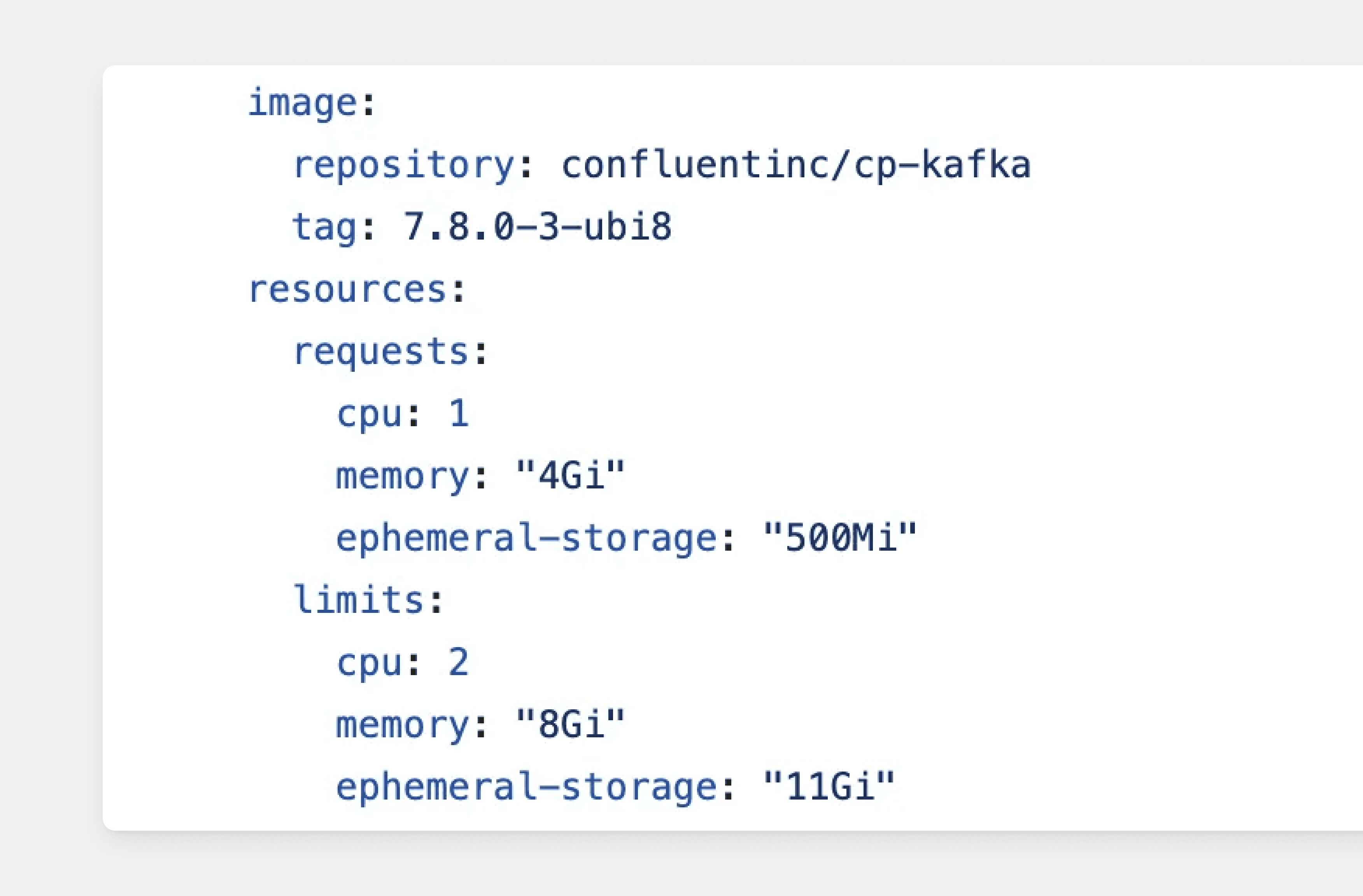Screen dimensions: 1363x896
Task: Select the tag value 7.8.0-3-ubi8
Action: [x=538, y=227]
